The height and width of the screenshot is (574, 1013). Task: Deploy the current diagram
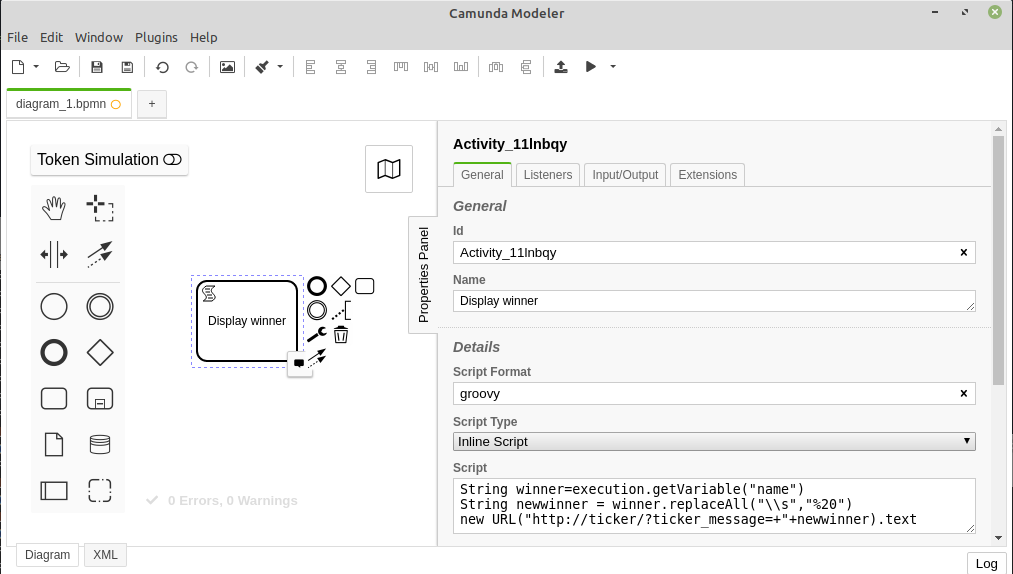pos(561,67)
